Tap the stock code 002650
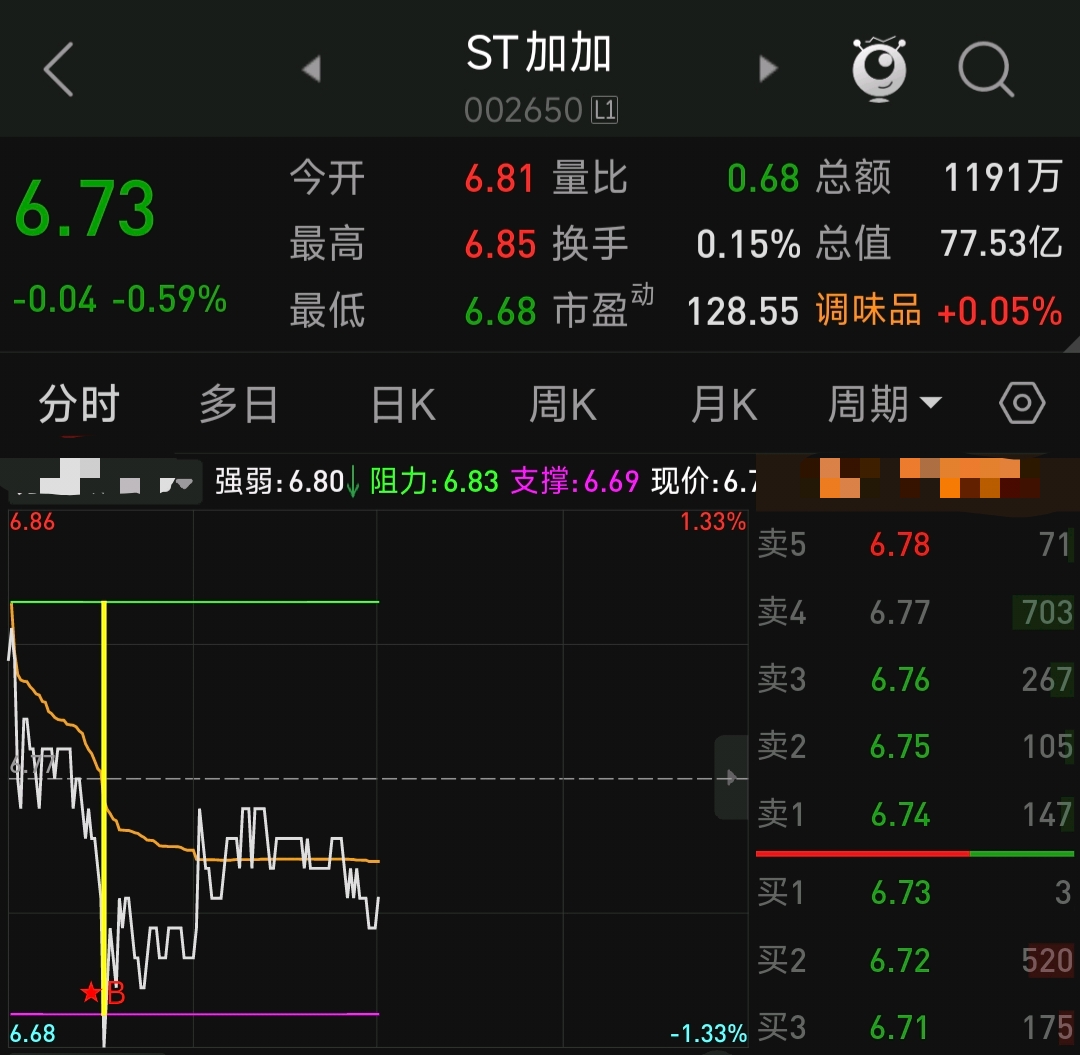 click(523, 110)
